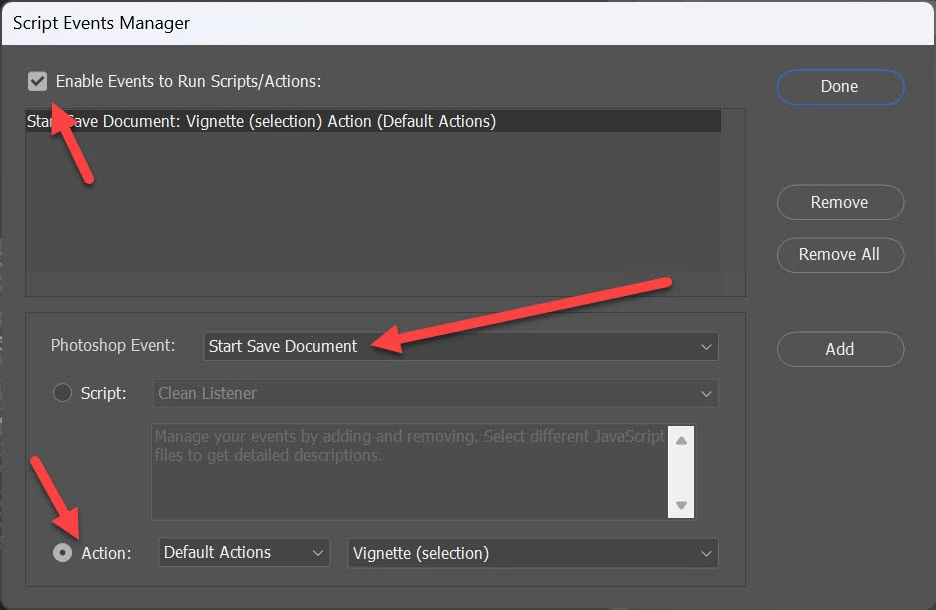936x610 pixels.
Task: Open the Default Actions set dropdown
Action: tap(244, 553)
